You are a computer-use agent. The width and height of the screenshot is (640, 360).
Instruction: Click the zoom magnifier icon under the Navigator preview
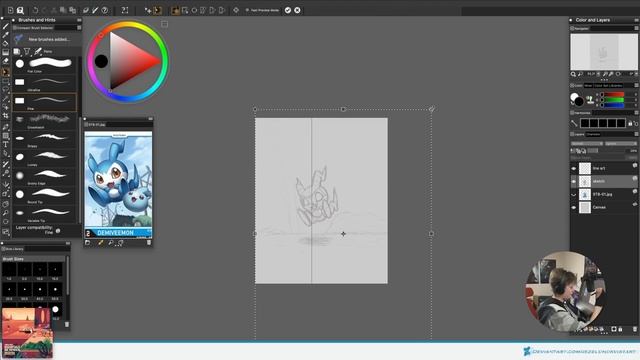(573, 74)
